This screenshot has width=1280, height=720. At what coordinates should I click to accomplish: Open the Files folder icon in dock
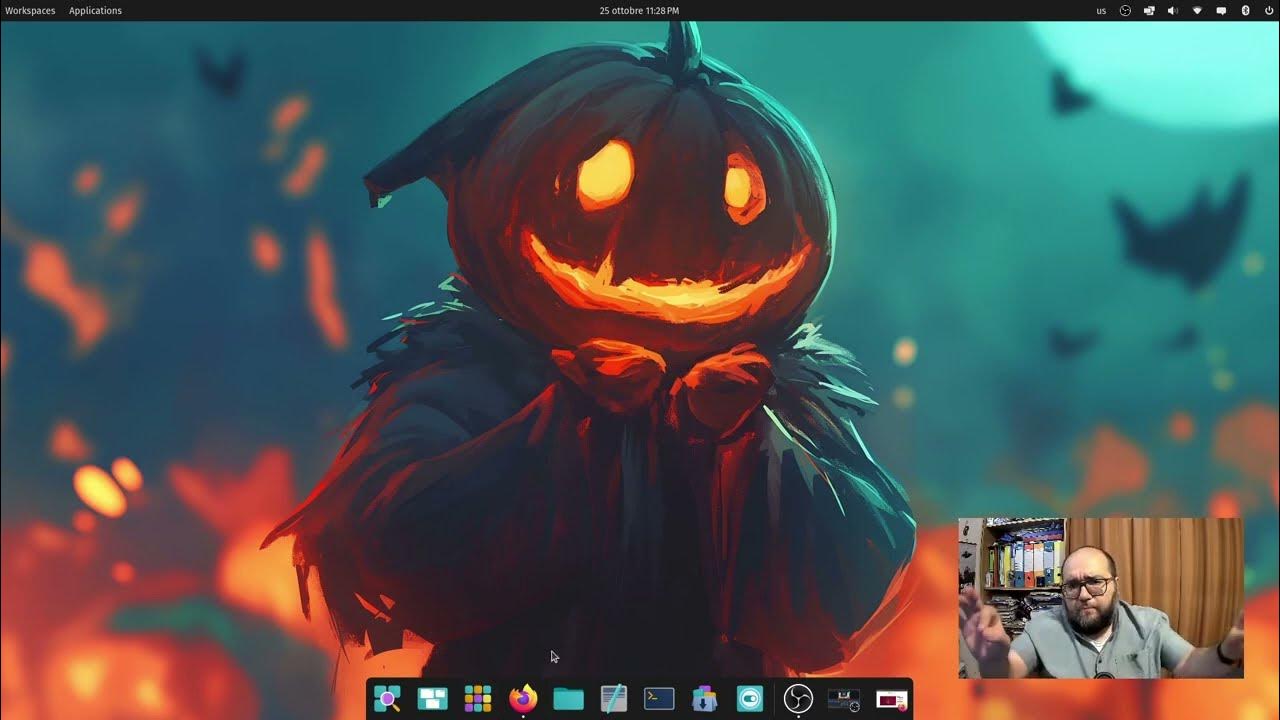point(568,698)
